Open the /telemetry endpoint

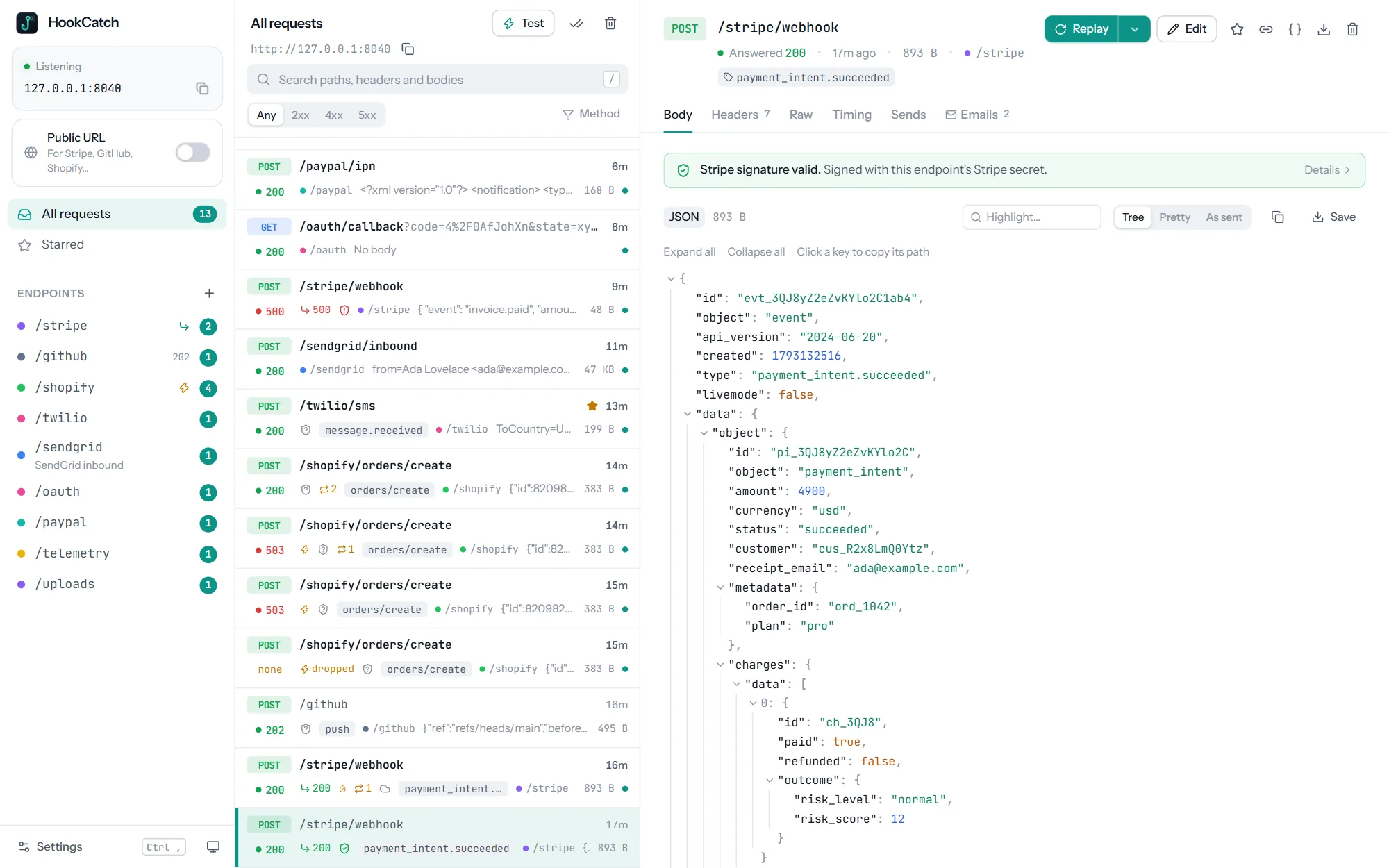pos(117,553)
